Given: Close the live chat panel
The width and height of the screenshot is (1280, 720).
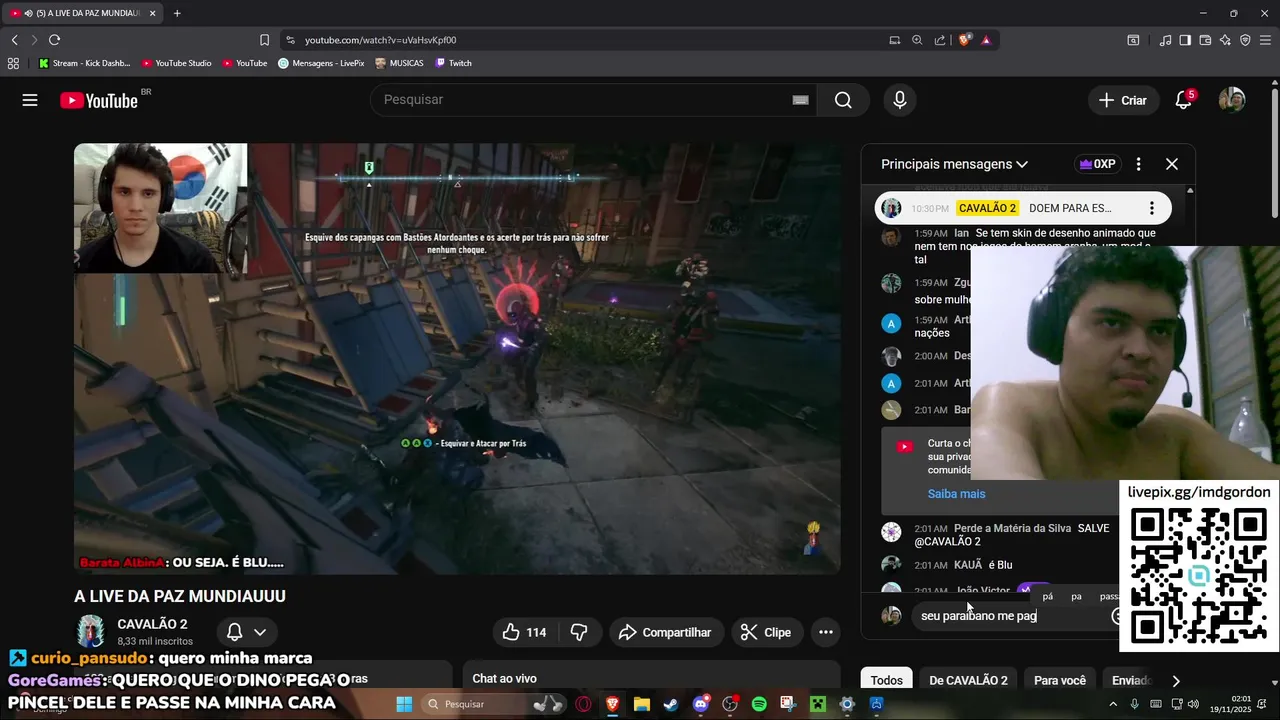Looking at the screenshot, I should (1172, 164).
